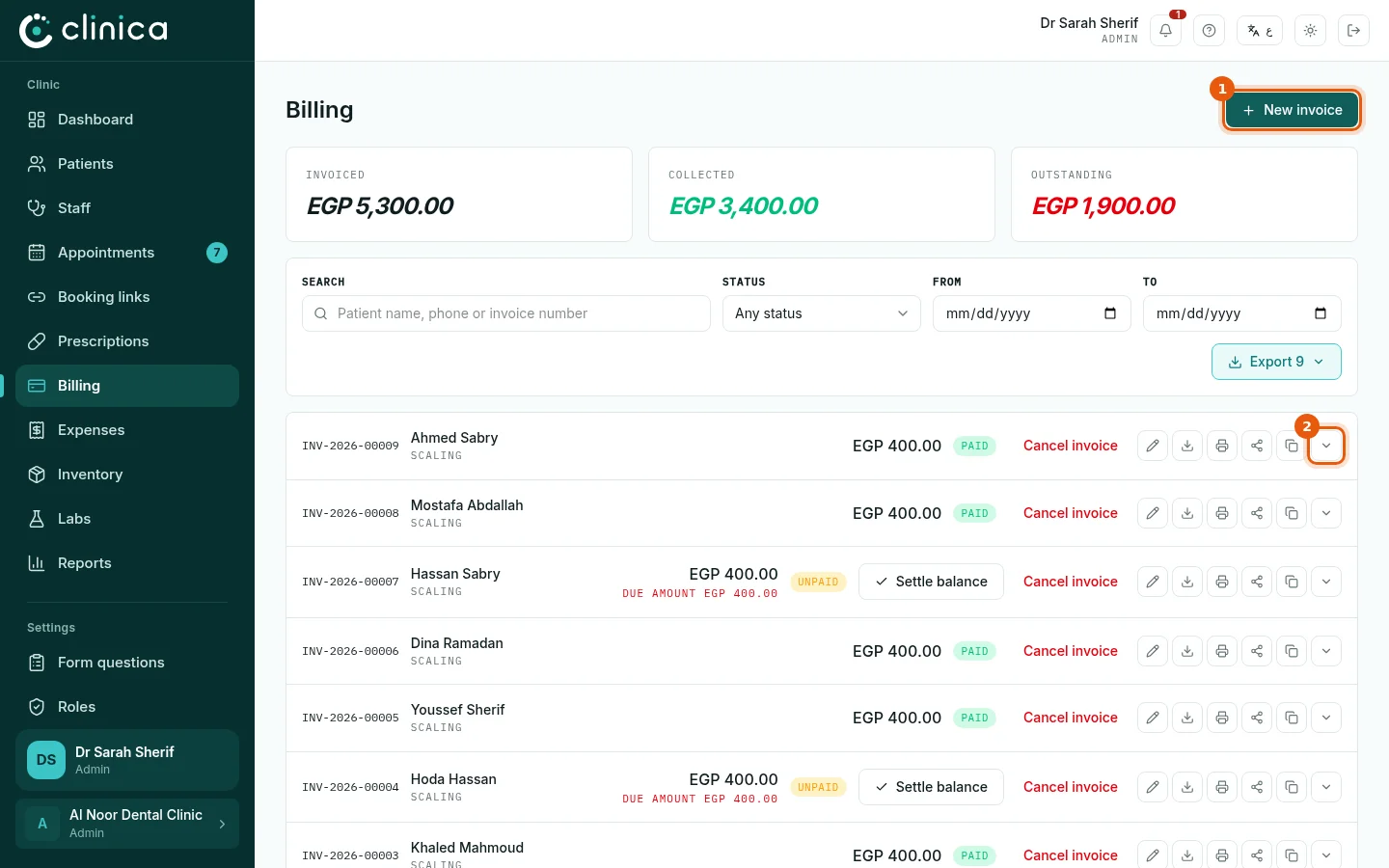Edit Ahmed Sabry's invoice with pencil icon
The height and width of the screenshot is (868, 1389).
(1153, 446)
